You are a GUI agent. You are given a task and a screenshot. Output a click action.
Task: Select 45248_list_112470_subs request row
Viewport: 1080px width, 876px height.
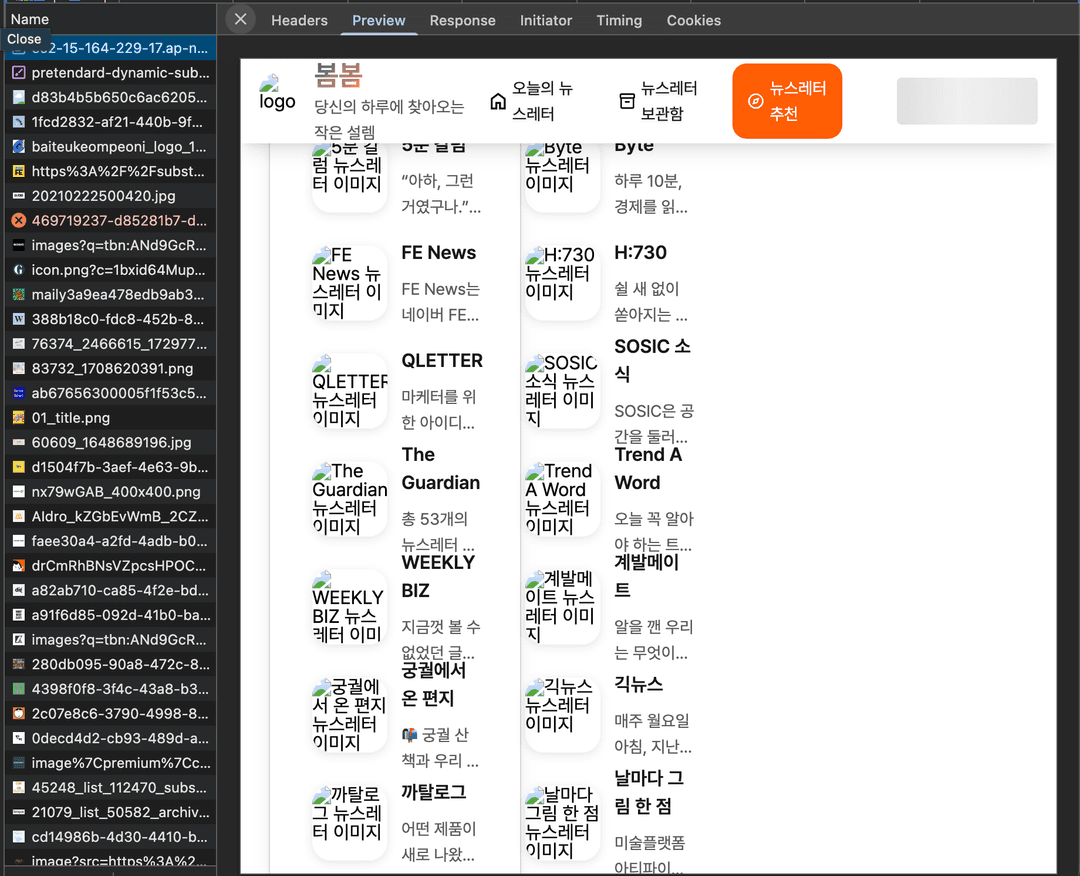[110, 788]
